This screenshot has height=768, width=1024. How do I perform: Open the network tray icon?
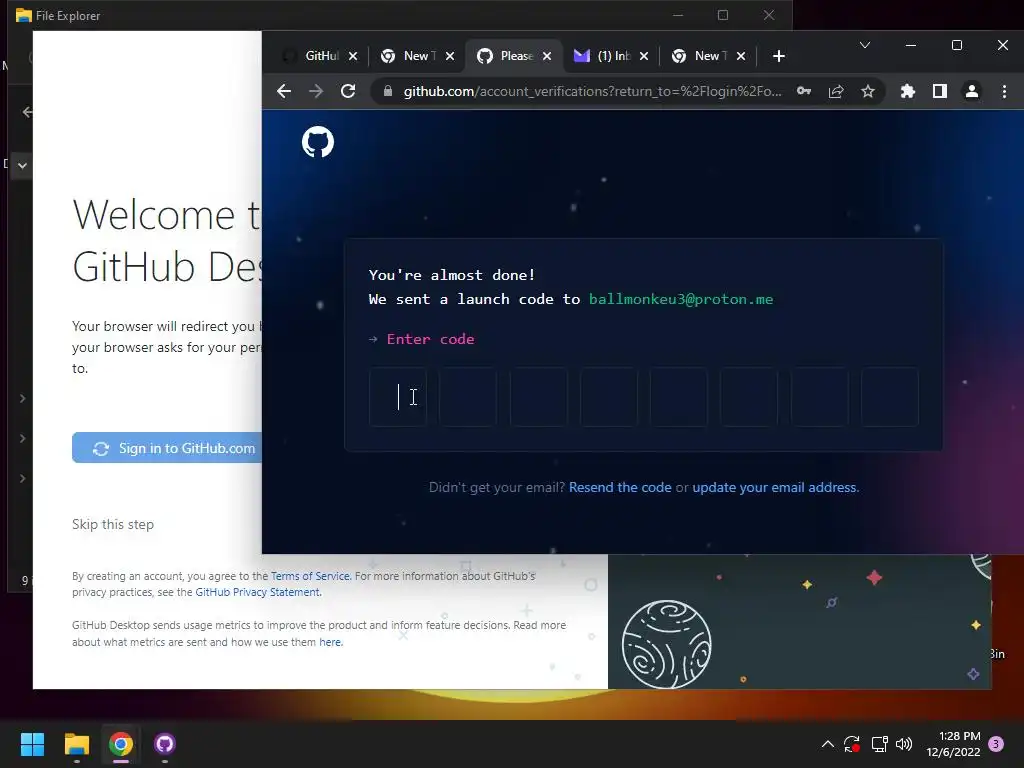[x=879, y=744]
